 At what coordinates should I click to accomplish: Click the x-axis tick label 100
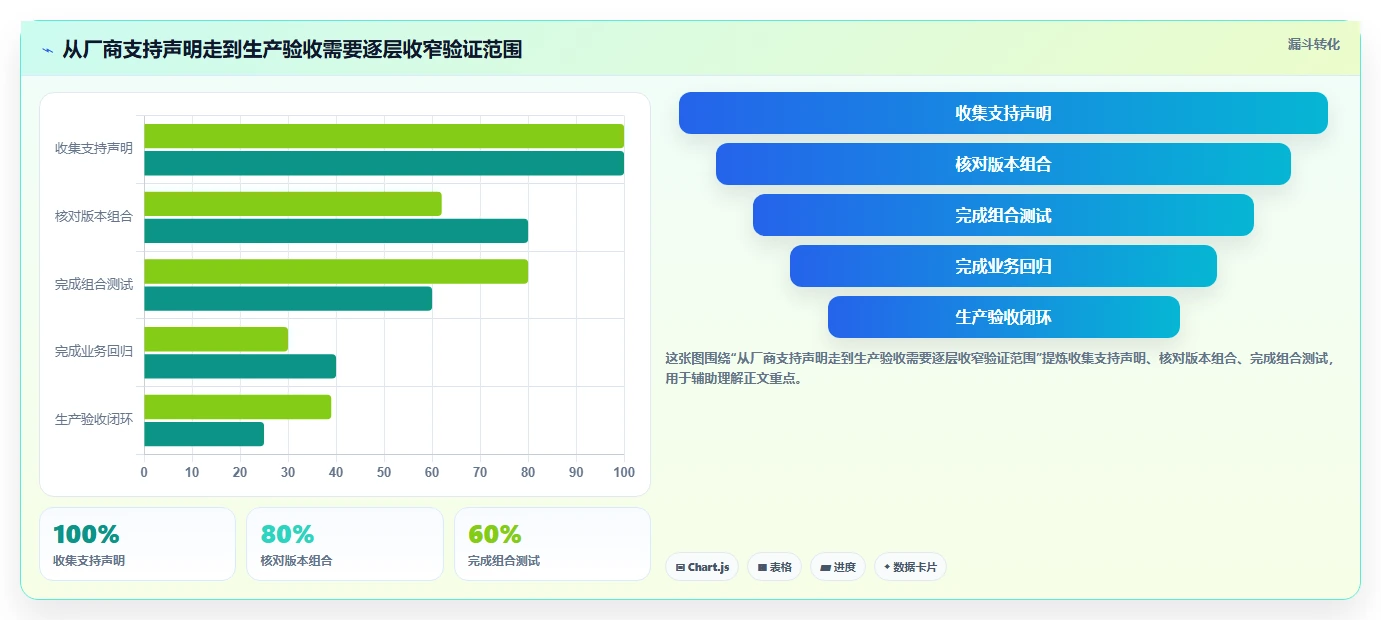[x=624, y=472]
